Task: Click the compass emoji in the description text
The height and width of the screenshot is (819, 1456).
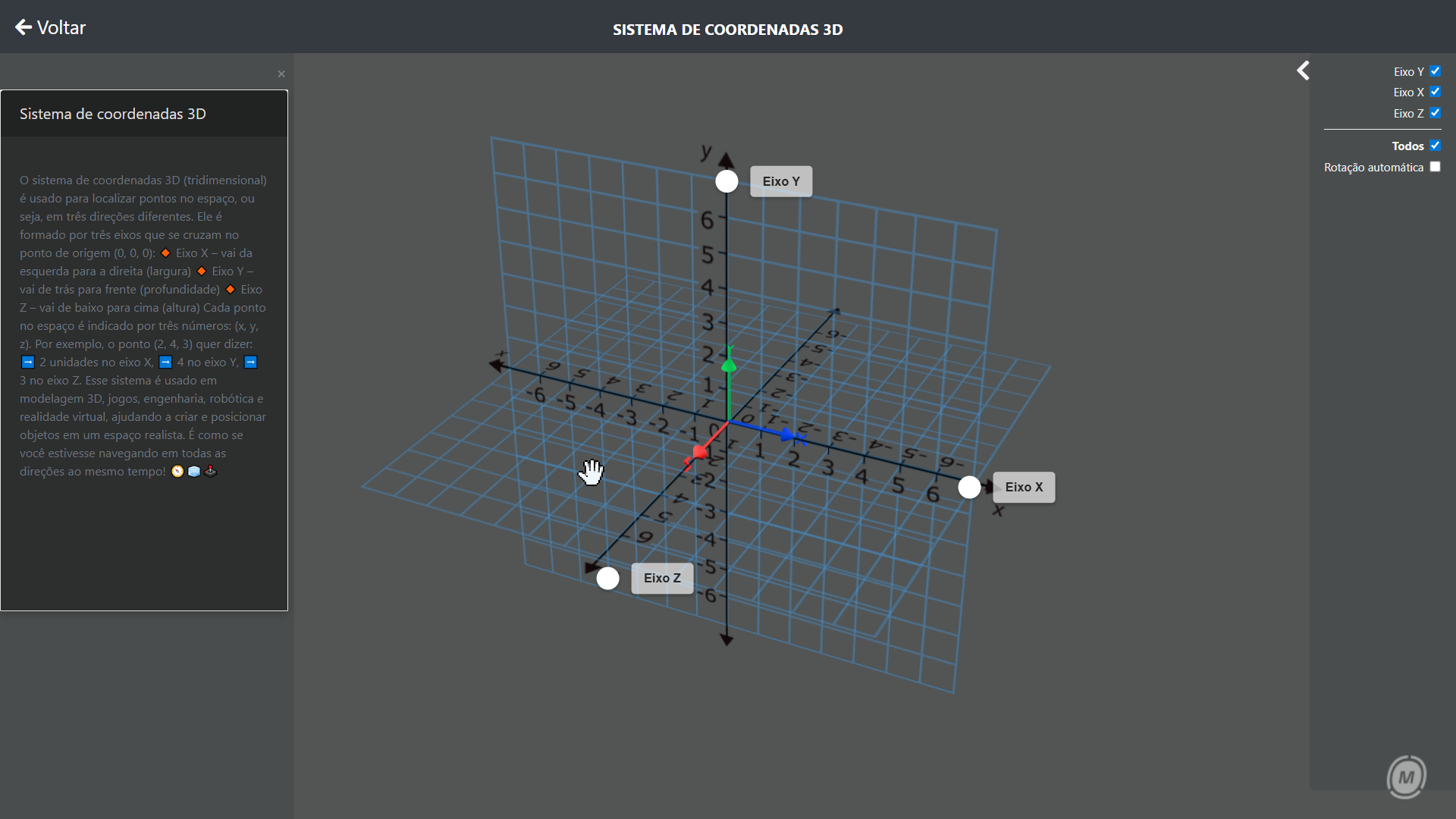Action: coord(177,471)
